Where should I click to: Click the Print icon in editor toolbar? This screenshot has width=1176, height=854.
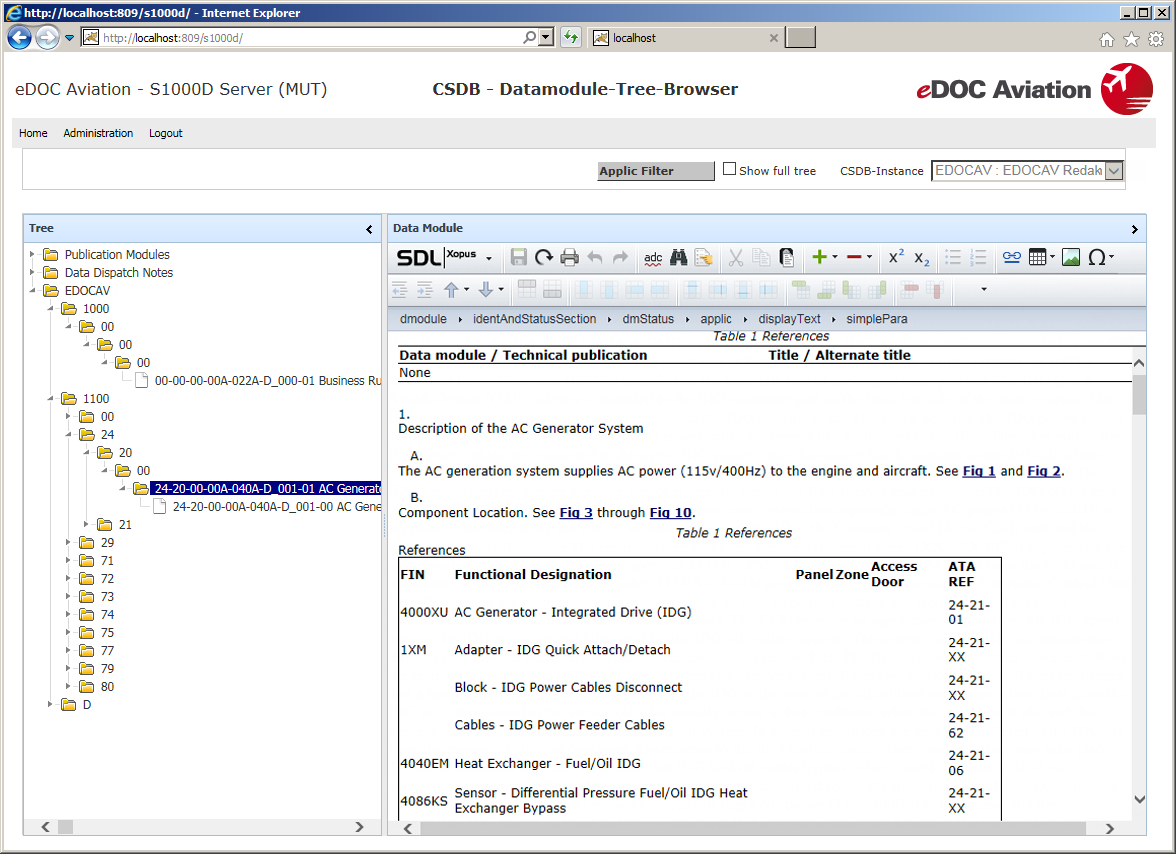[569, 258]
